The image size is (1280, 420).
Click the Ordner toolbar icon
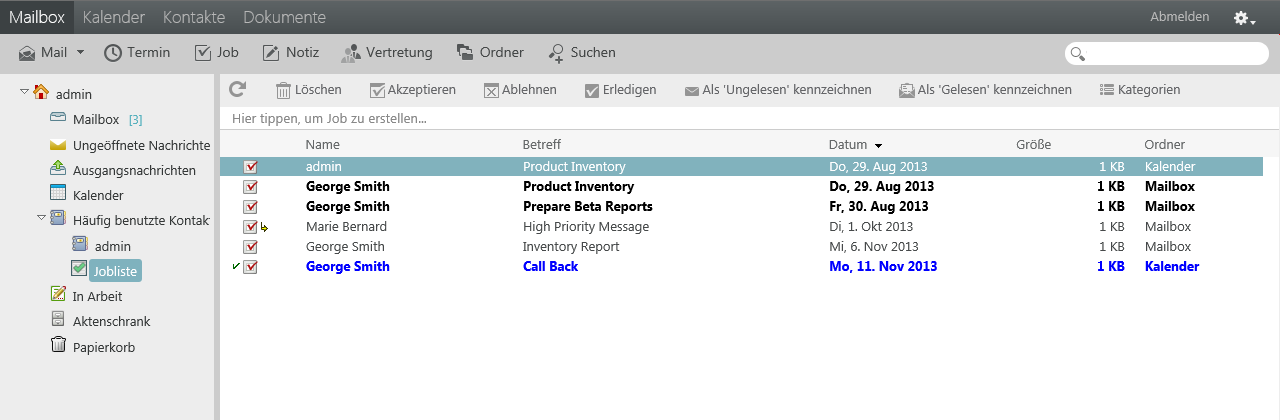coord(465,52)
